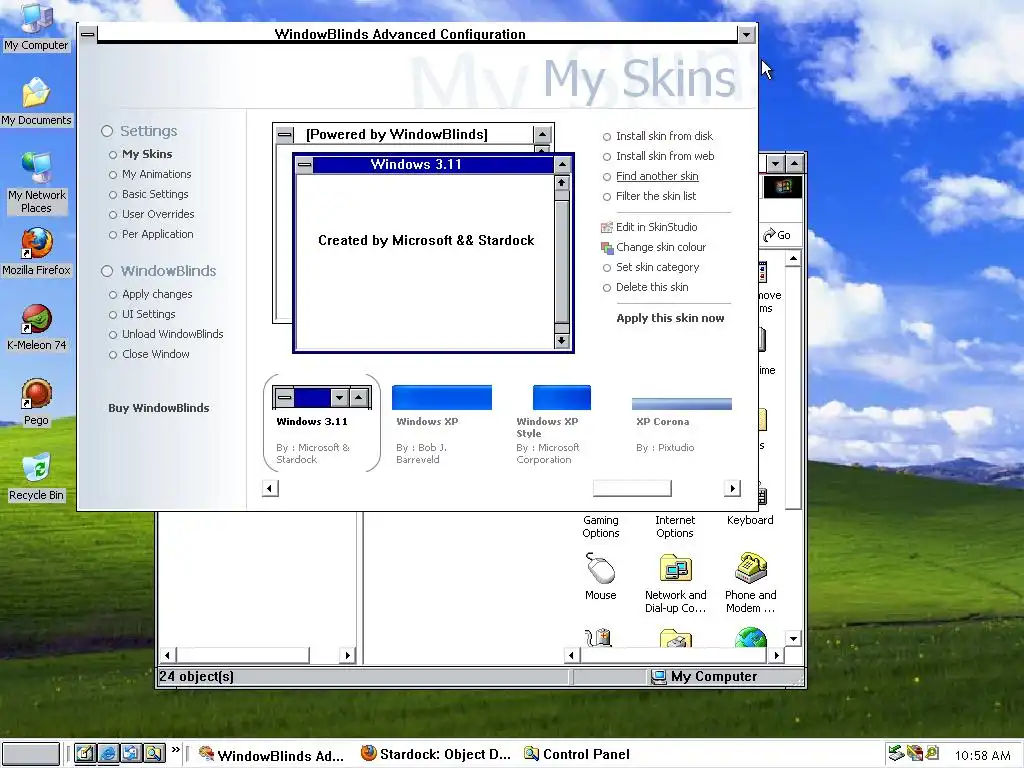This screenshot has height=768, width=1024.
Task: Click the Change skin colour icon
Action: 607,248
